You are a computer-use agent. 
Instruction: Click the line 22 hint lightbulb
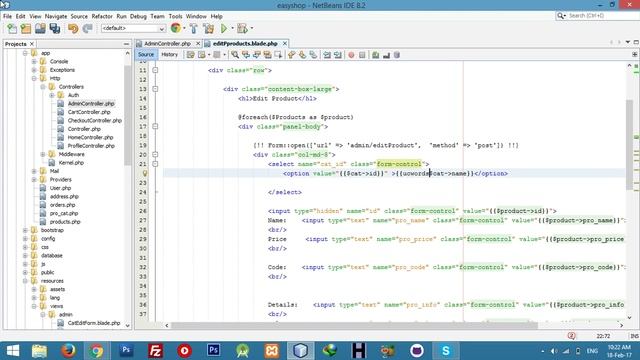[144, 173]
